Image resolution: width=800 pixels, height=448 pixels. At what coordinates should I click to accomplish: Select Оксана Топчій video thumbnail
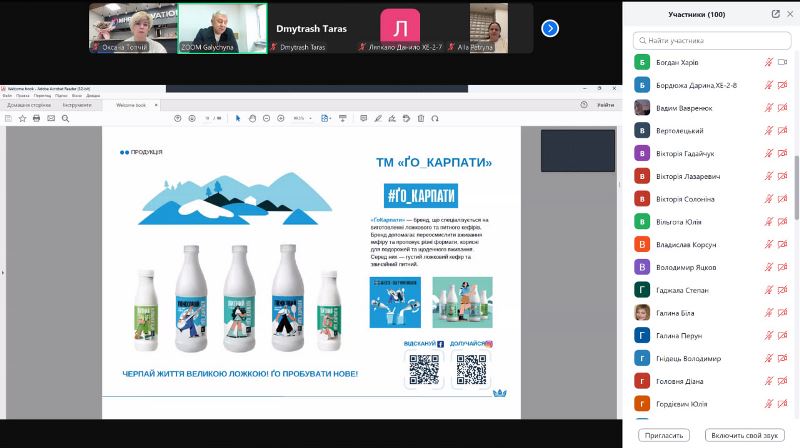tap(133, 28)
